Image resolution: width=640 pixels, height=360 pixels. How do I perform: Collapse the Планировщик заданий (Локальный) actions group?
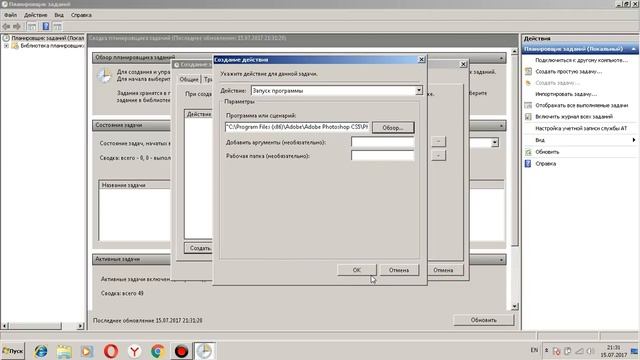pyautogui.click(x=633, y=49)
